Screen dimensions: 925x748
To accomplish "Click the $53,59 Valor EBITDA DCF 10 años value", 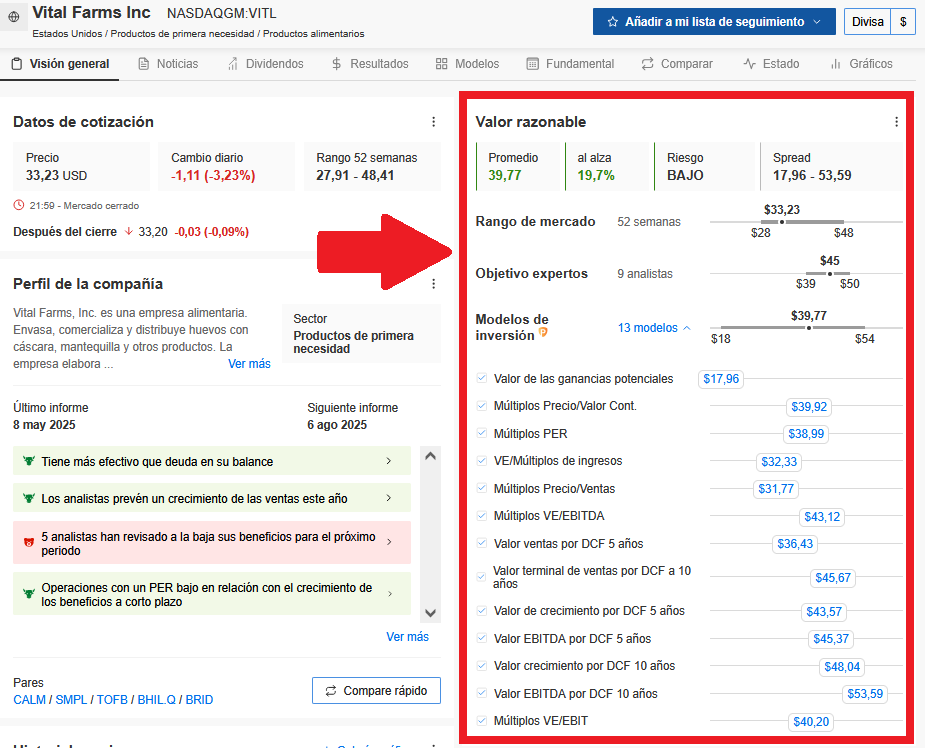I will (x=865, y=694).
